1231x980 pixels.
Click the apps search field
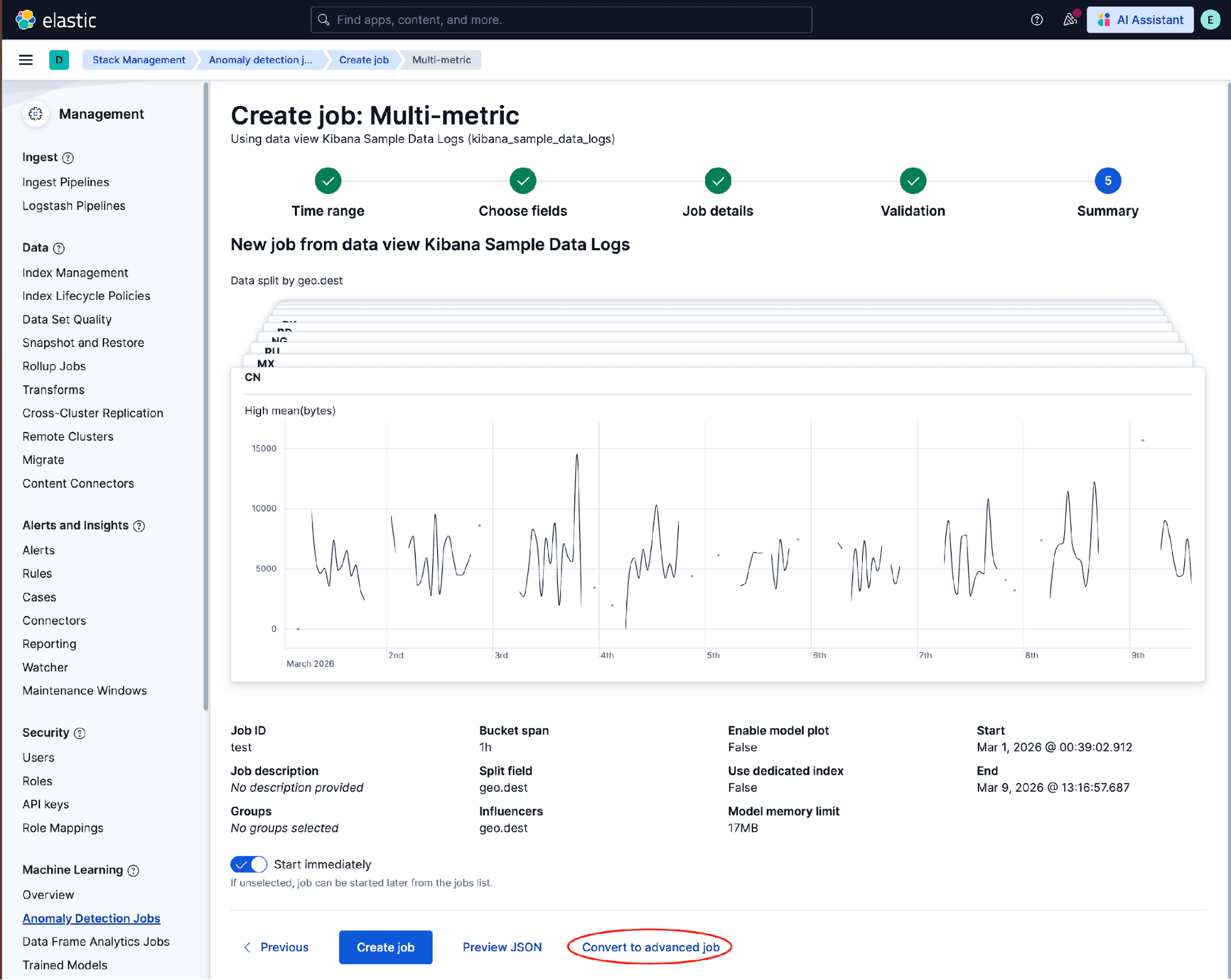click(560, 19)
